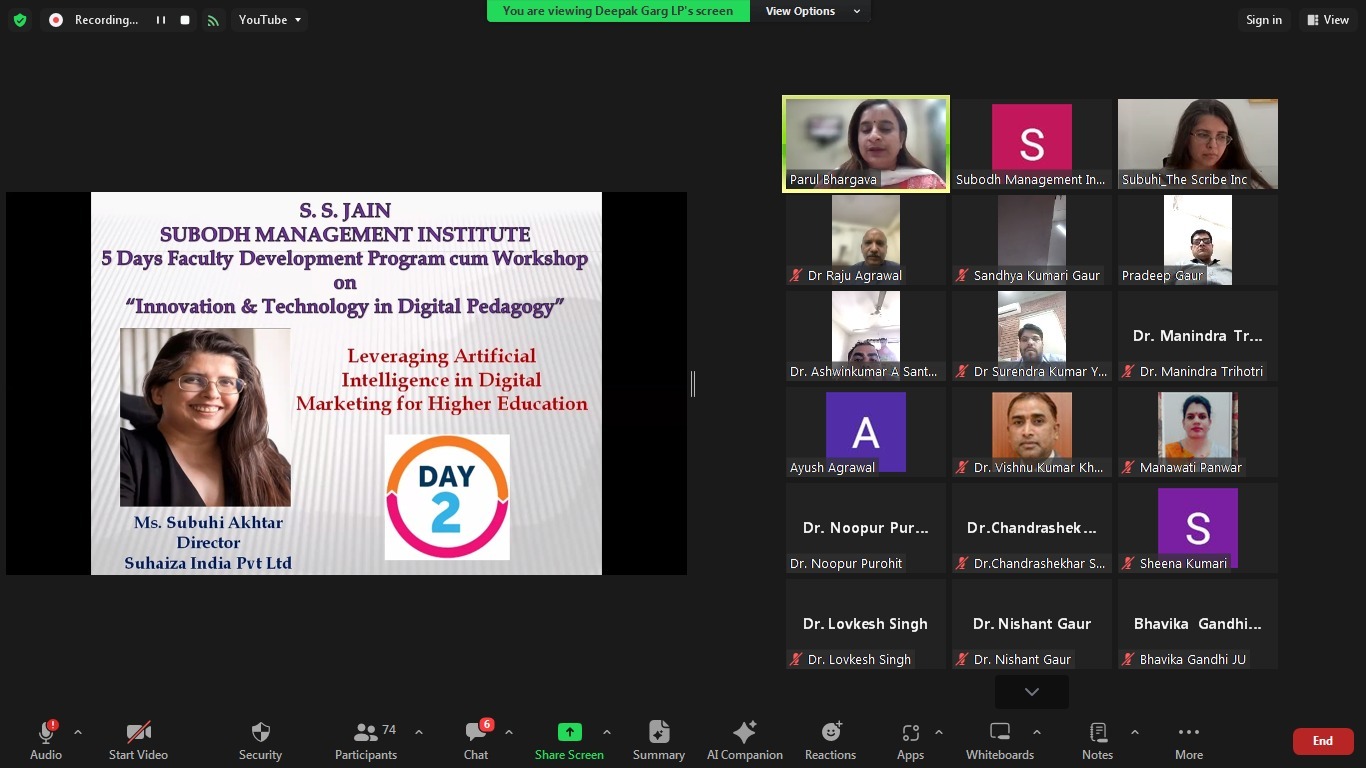
Task: Open the View Options dropdown
Action: (813, 11)
